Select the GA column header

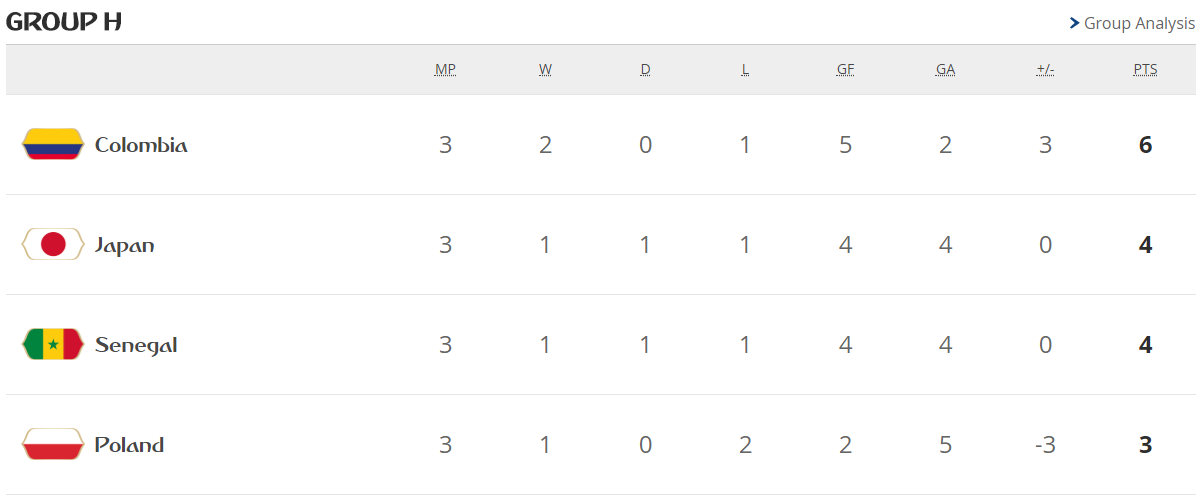point(945,69)
